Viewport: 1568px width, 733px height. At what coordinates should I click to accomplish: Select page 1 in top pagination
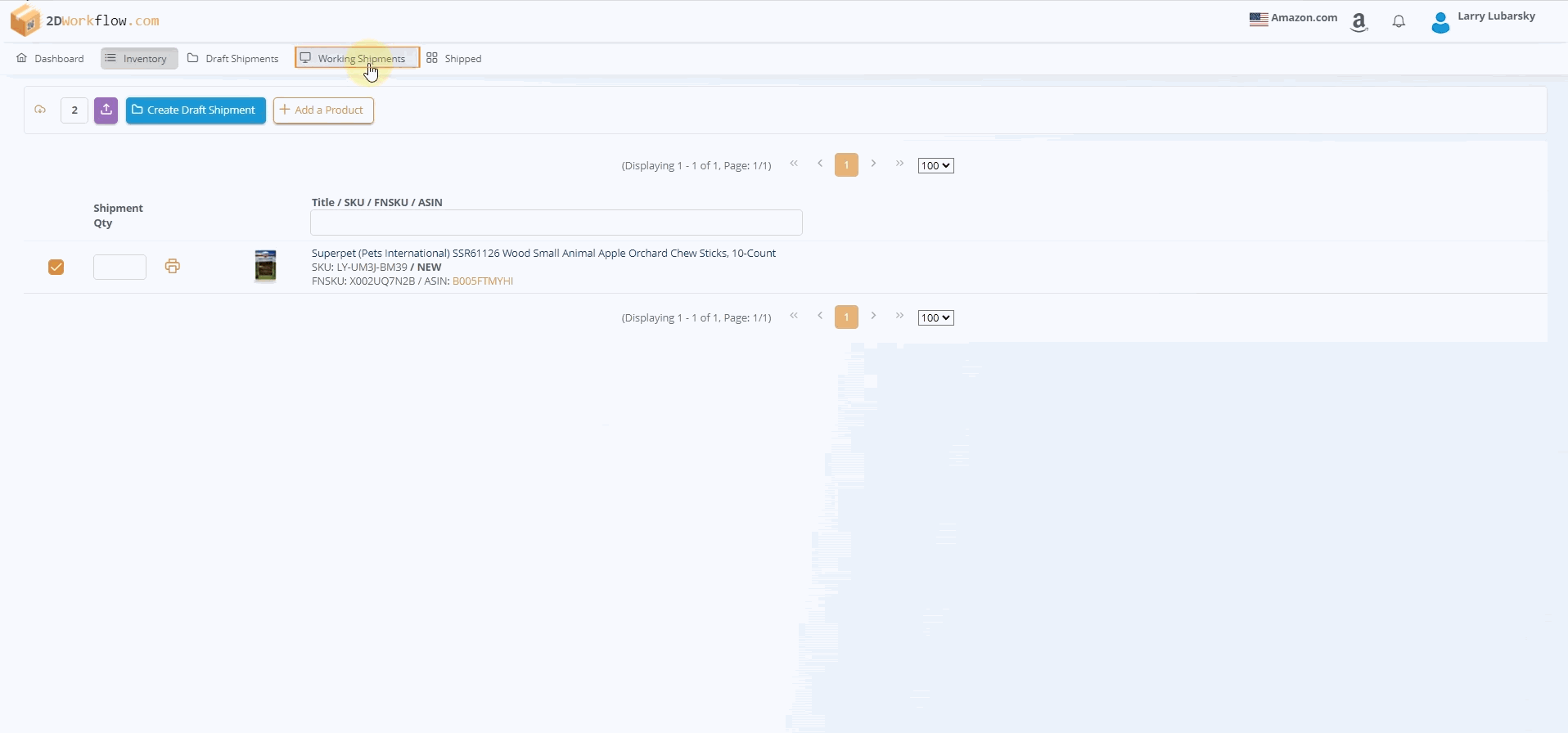(x=846, y=164)
